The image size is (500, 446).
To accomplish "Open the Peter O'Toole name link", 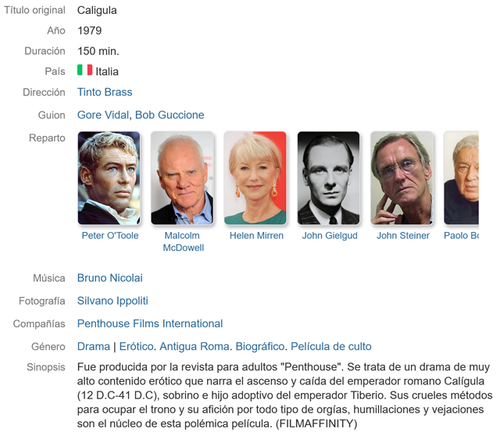I will click(110, 236).
